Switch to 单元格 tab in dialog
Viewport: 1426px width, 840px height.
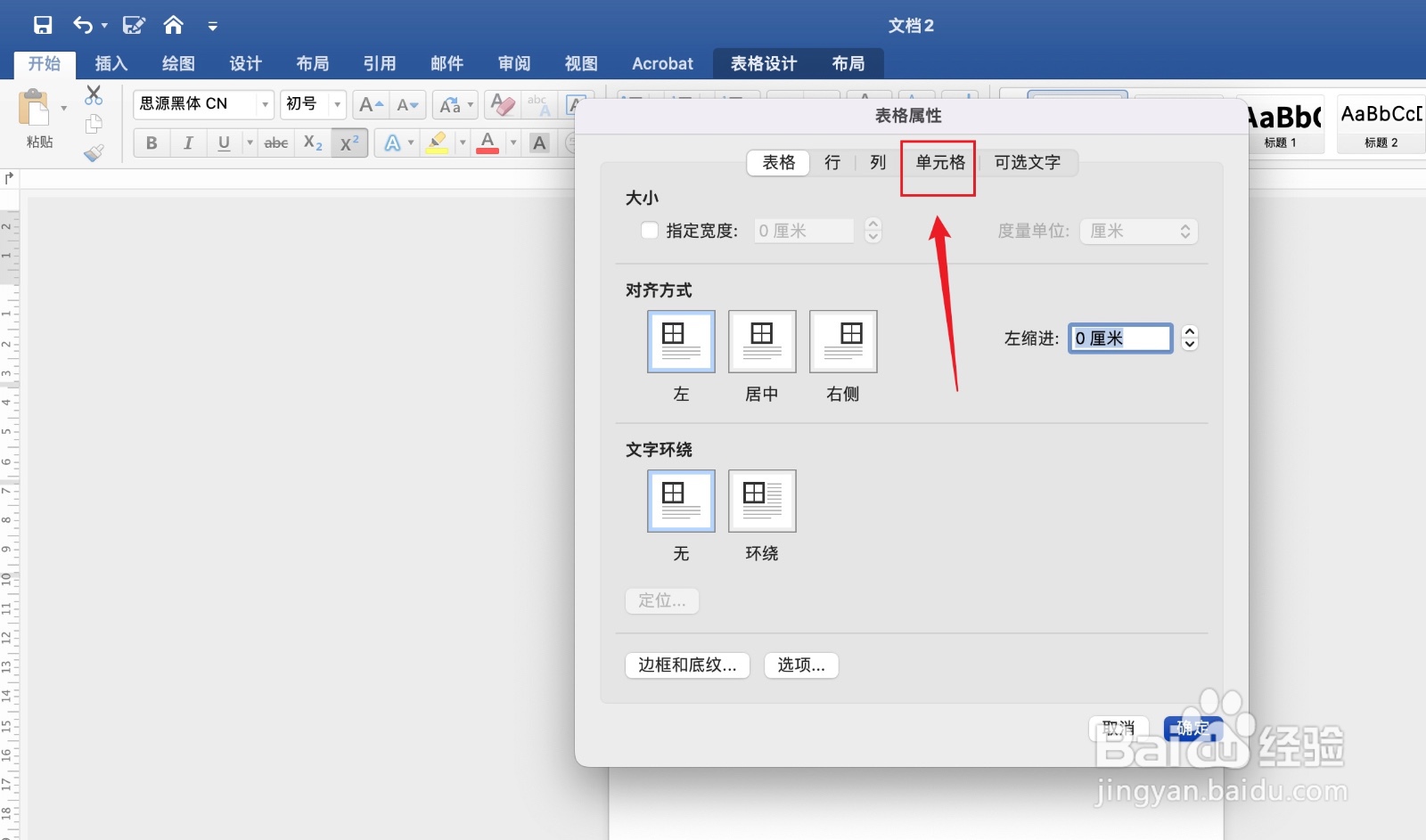point(940,162)
